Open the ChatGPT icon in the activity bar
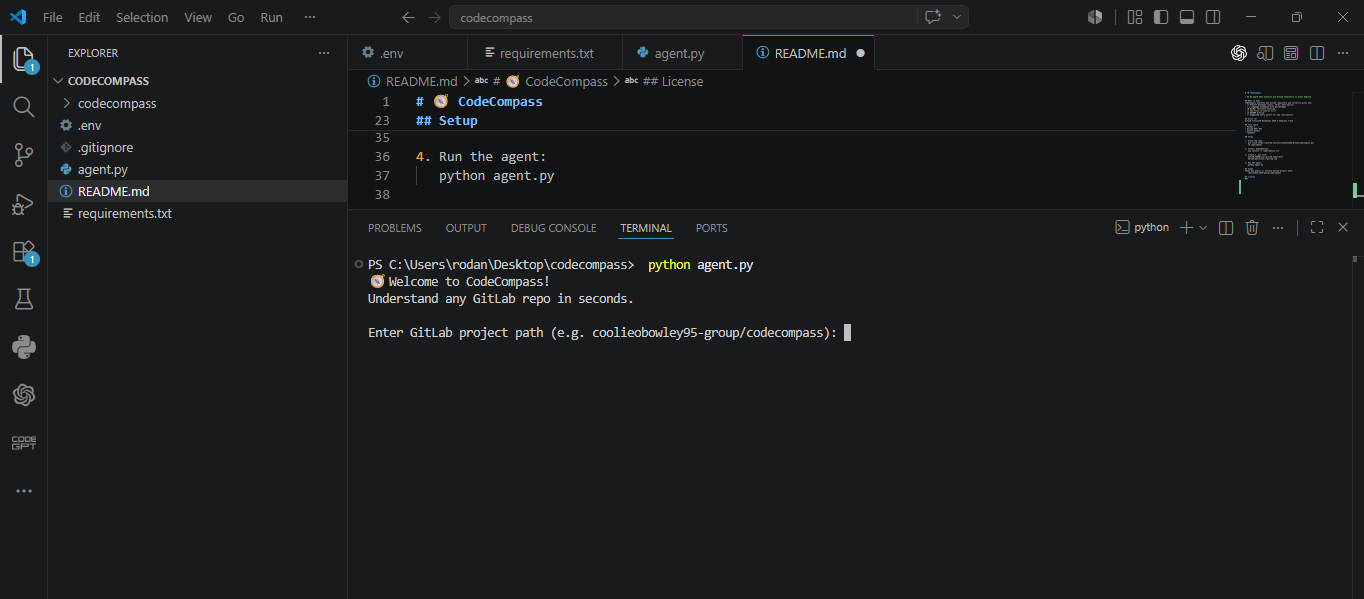The width and height of the screenshot is (1364, 599). click(24, 395)
